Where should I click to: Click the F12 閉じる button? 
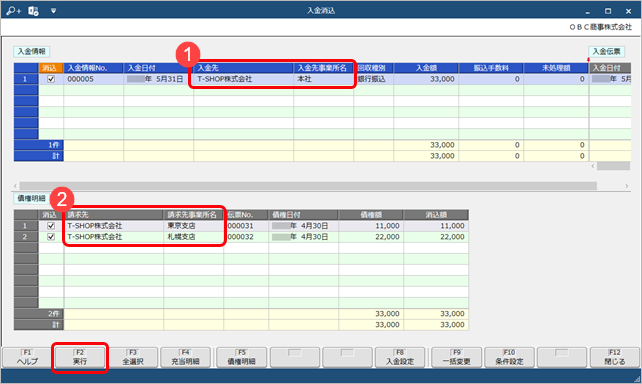tap(615, 357)
